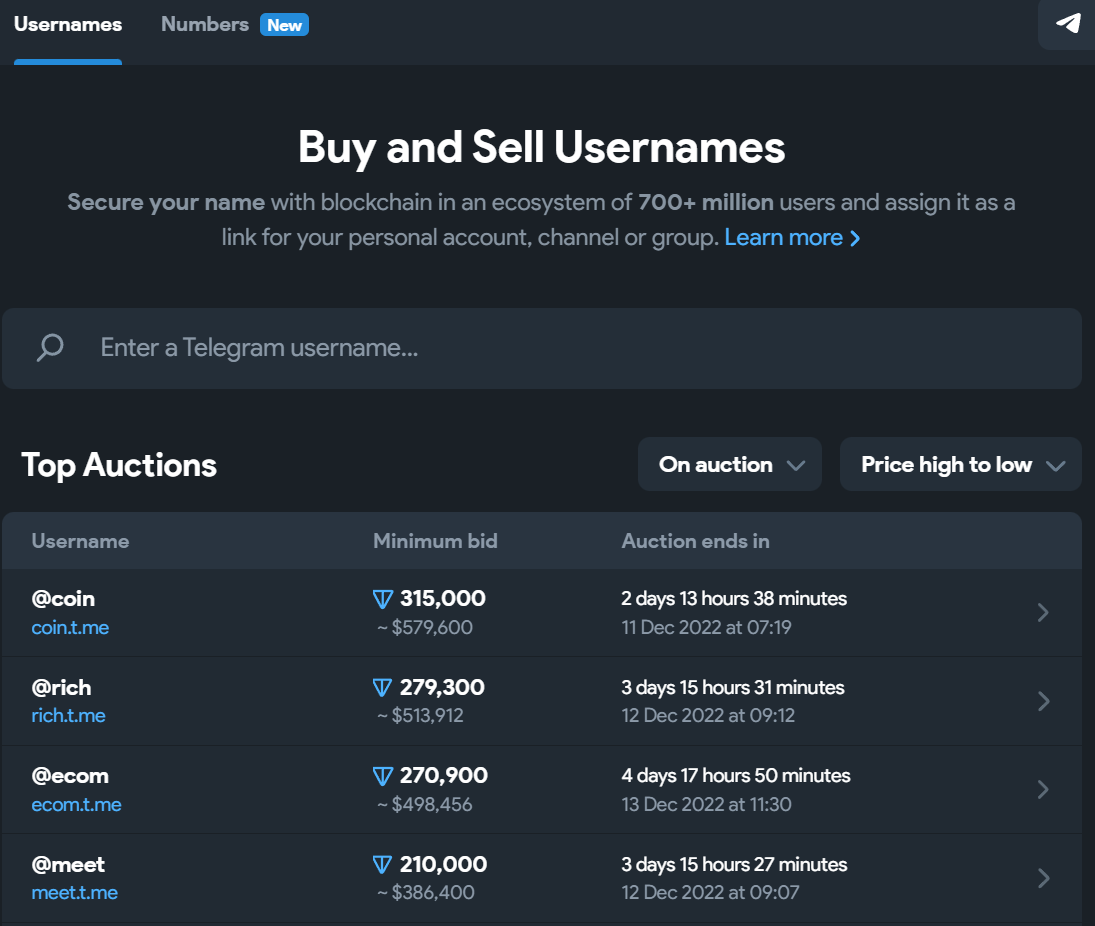Click the Telegram paper plane icon
The width and height of the screenshot is (1095, 926).
tap(1068, 24)
